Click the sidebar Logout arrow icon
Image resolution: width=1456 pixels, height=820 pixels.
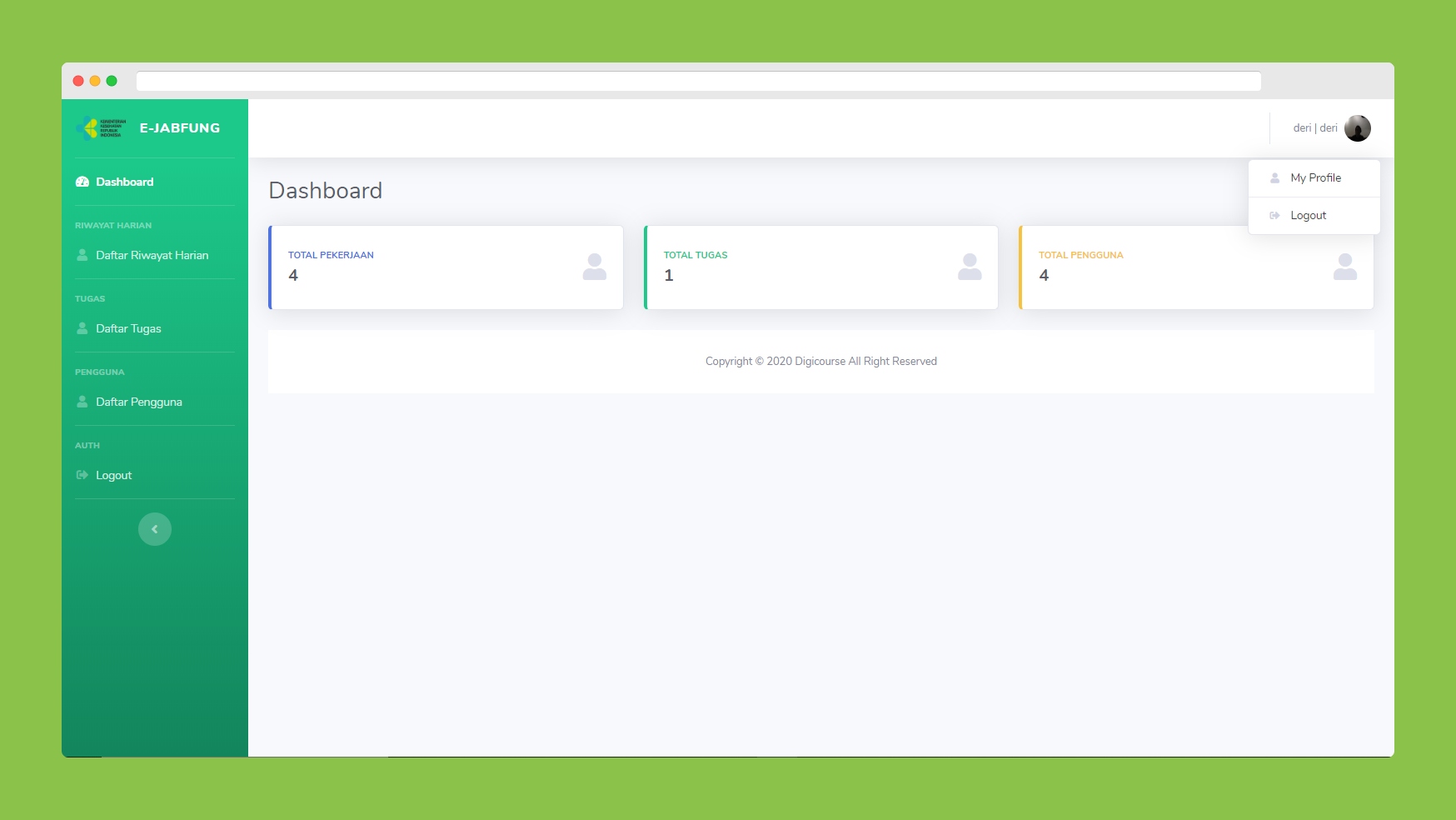click(x=82, y=475)
